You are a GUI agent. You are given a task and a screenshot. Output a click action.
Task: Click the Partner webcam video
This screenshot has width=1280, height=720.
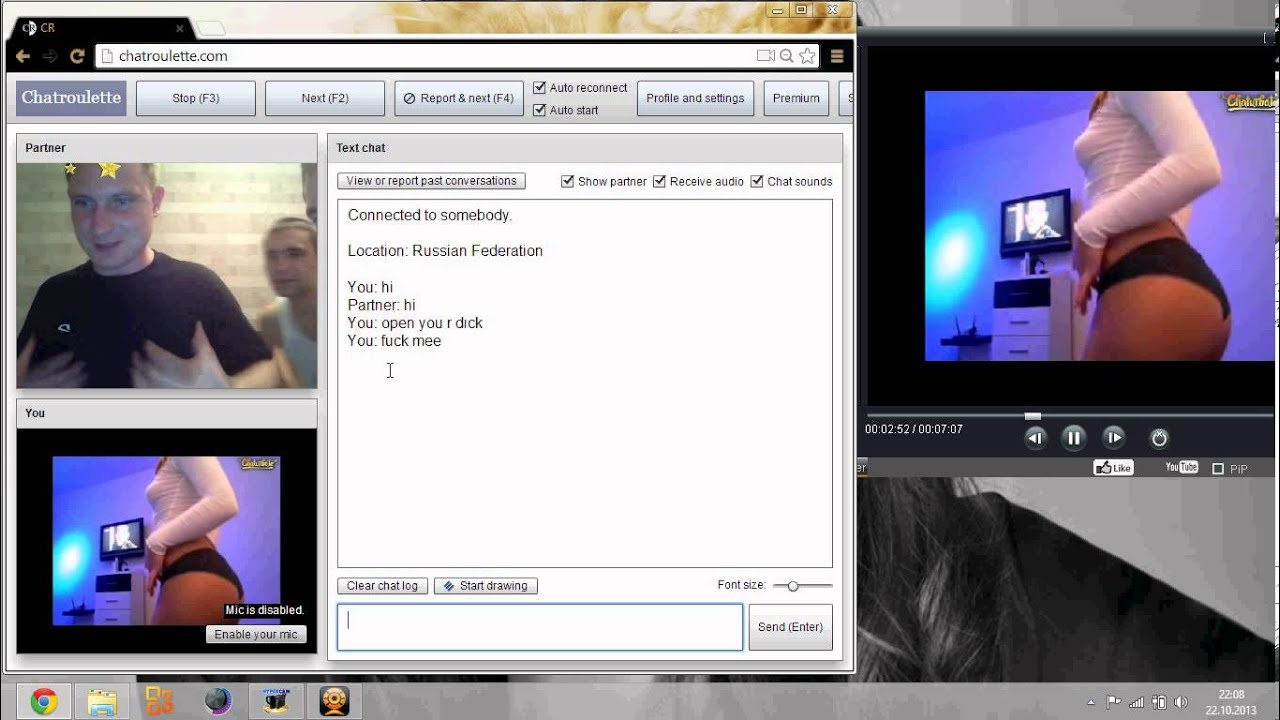pyautogui.click(x=167, y=276)
